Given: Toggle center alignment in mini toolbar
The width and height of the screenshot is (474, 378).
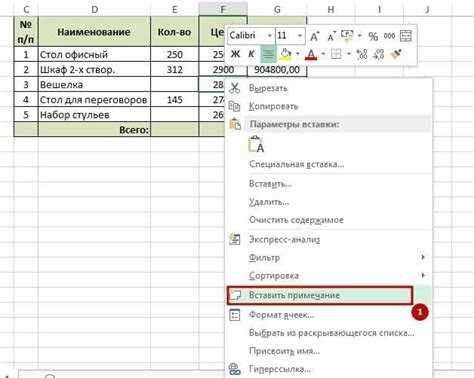Looking at the screenshot, I should click(268, 54).
